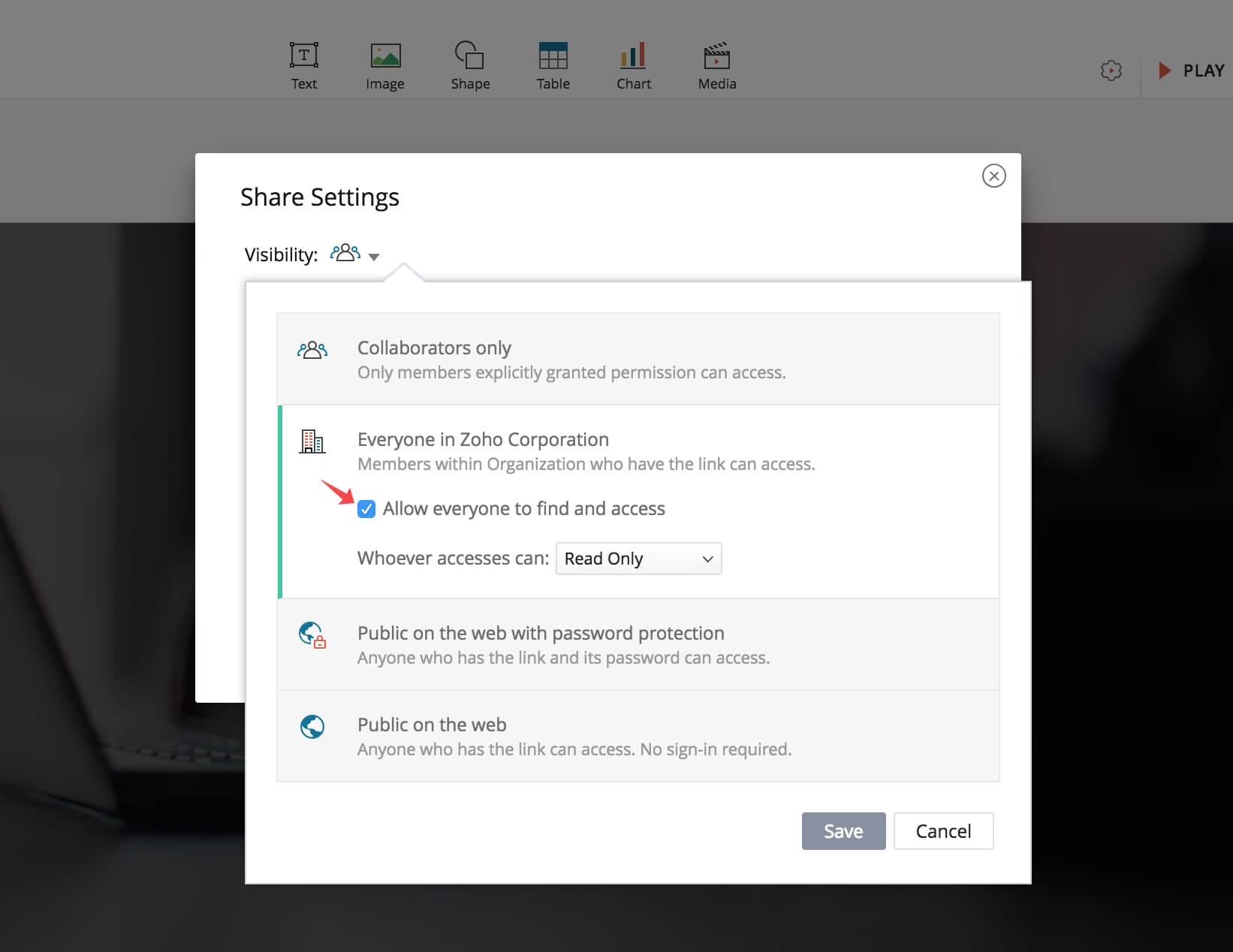Screen dimensions: 1233x952
Task: Open the Read Only permission dropdown
Action: tap(639, 559)
